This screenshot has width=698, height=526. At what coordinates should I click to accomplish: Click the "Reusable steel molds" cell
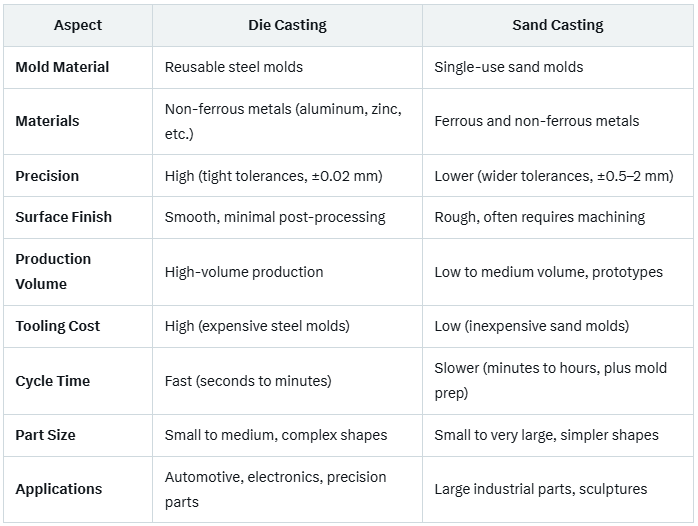pyautogui.click(x=233, y=67)
